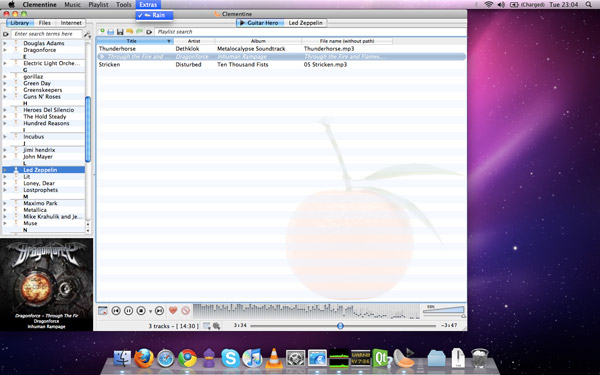
Task: Open the stop button dropdown arrow
Action: 150,311
